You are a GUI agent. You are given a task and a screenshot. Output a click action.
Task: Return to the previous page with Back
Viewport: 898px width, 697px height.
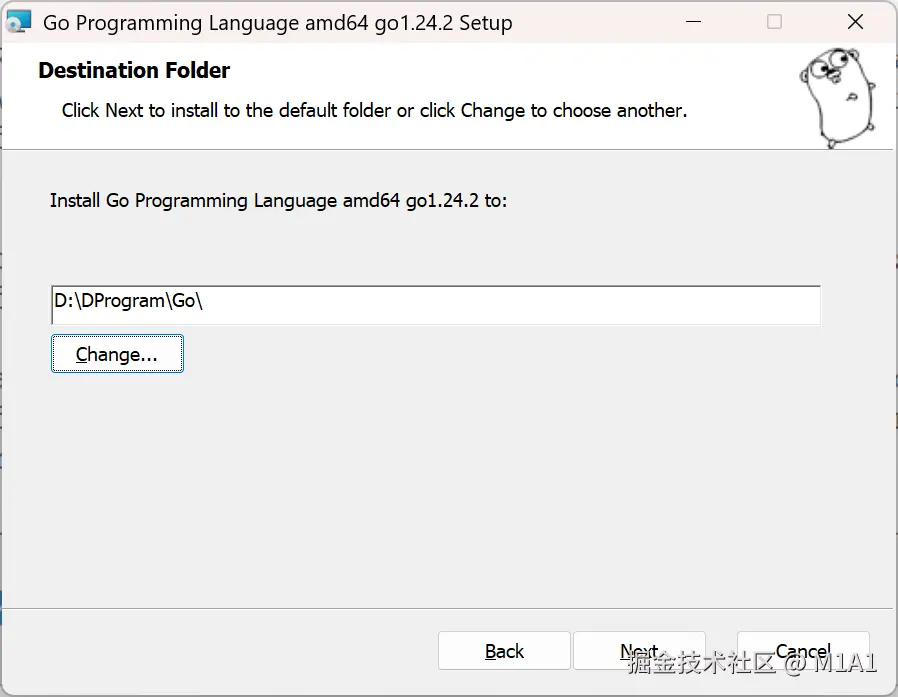[504, 651]
